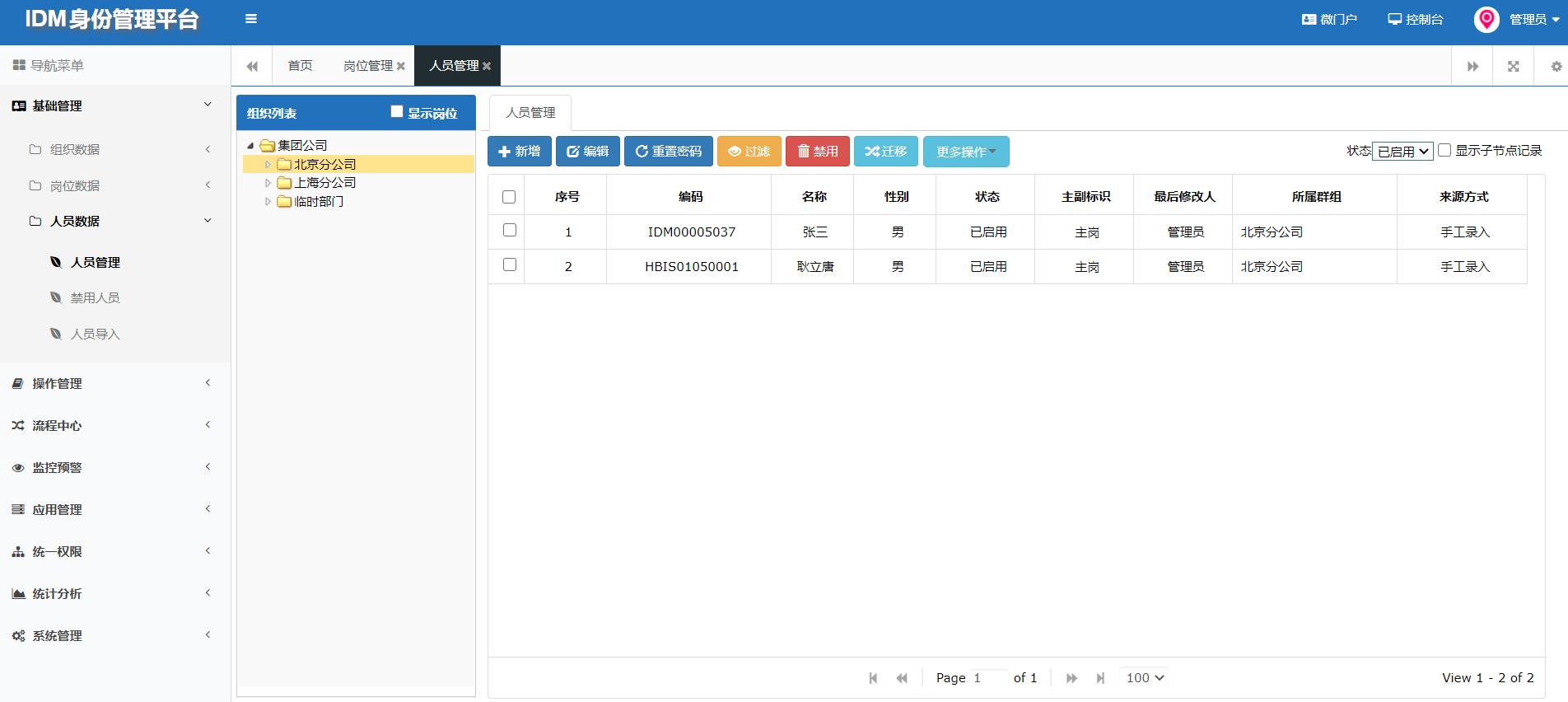Image resolution: width=1568 pixels, height=702 pixels.
Task: Sort by the 名称 column header
Action: coord(814,197)
